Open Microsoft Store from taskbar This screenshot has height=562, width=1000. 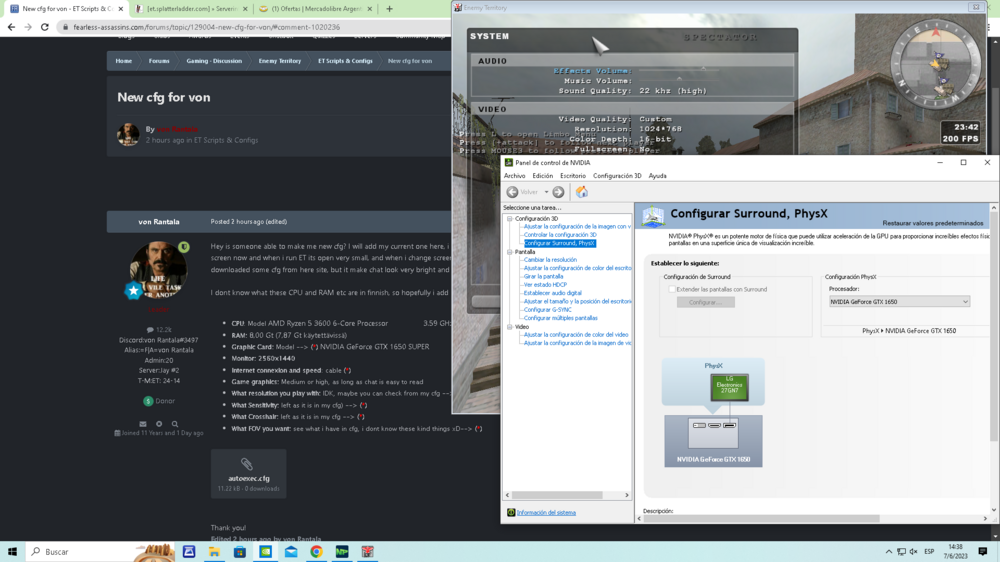point(240,552)
